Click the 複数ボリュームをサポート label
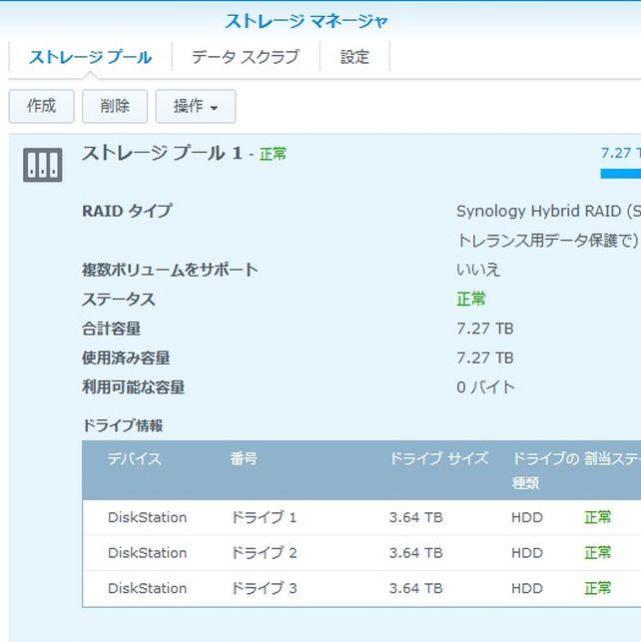 [x=170, y=270]
